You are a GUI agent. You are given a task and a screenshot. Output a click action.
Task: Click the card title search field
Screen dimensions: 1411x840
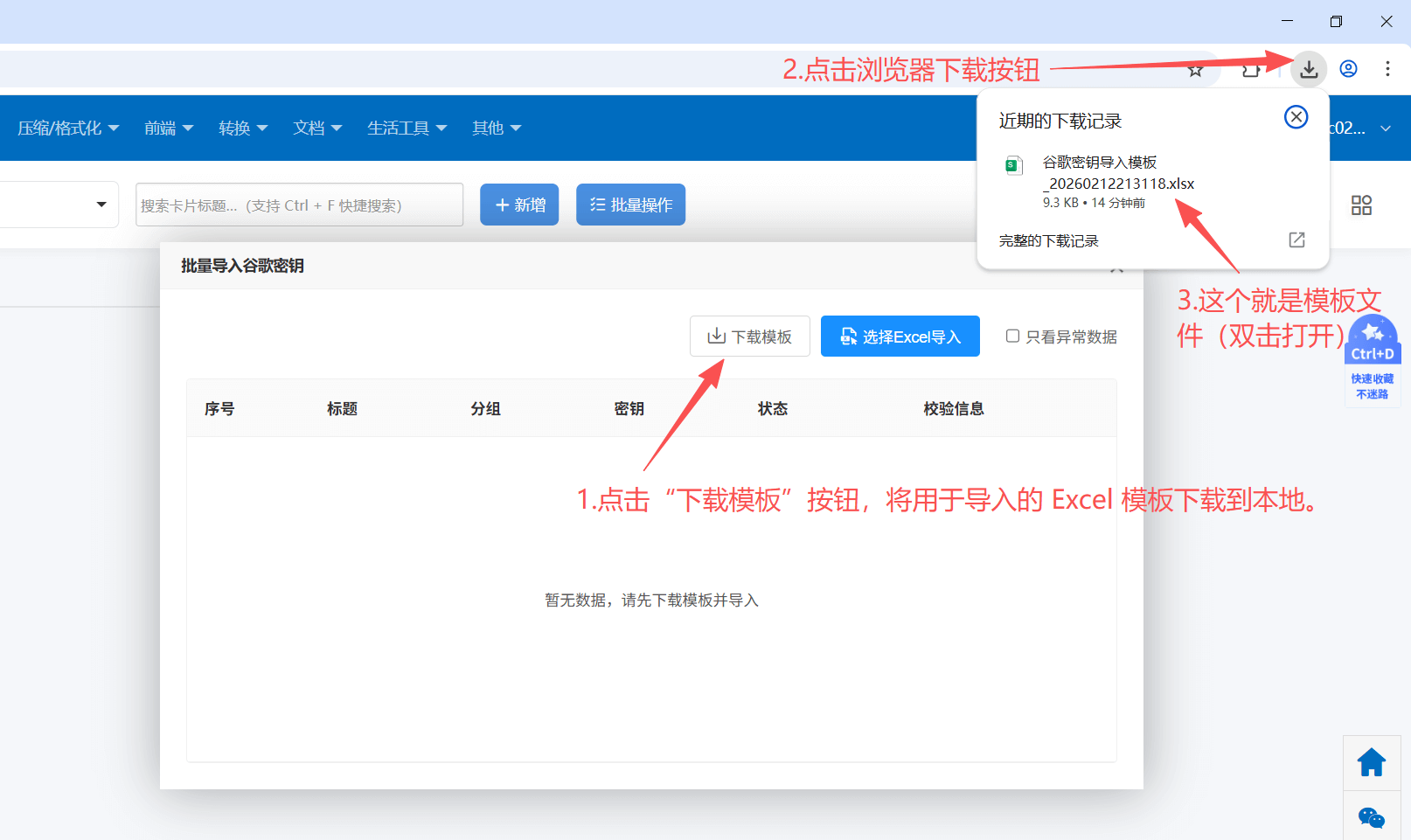299,205
